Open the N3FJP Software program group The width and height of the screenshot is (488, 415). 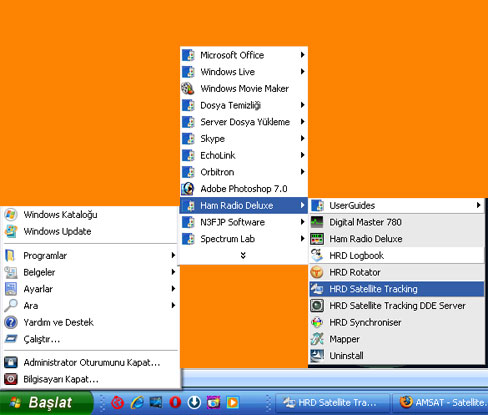(244, 222)
